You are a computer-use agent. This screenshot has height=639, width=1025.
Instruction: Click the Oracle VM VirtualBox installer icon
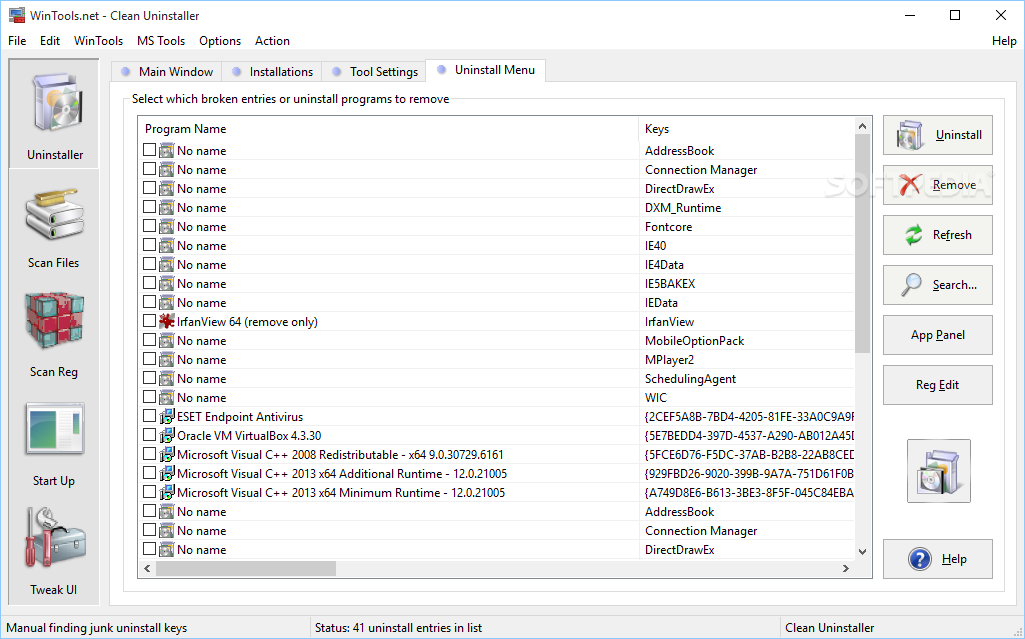167,435
